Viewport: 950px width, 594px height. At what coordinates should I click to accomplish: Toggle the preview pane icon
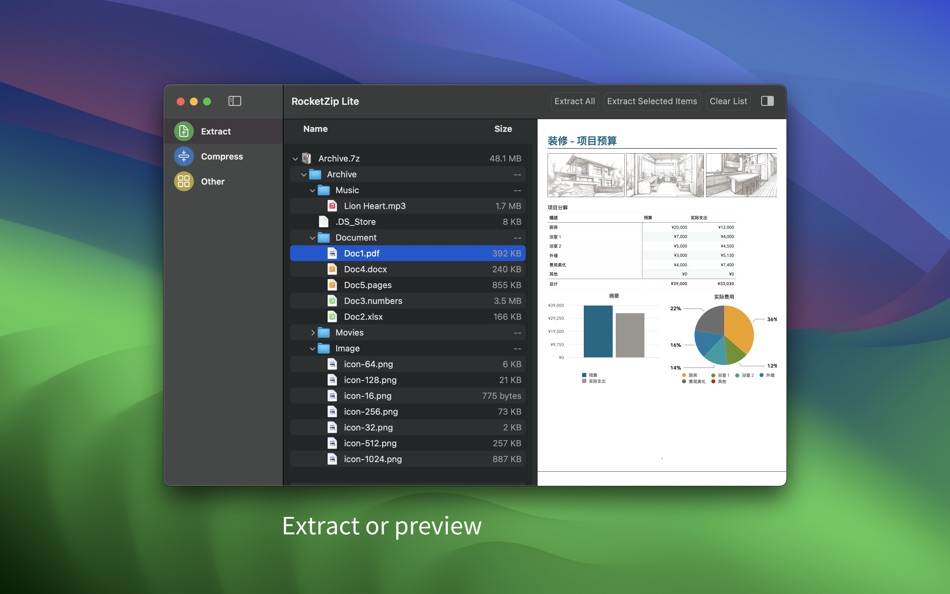click(x=767, y=101)
